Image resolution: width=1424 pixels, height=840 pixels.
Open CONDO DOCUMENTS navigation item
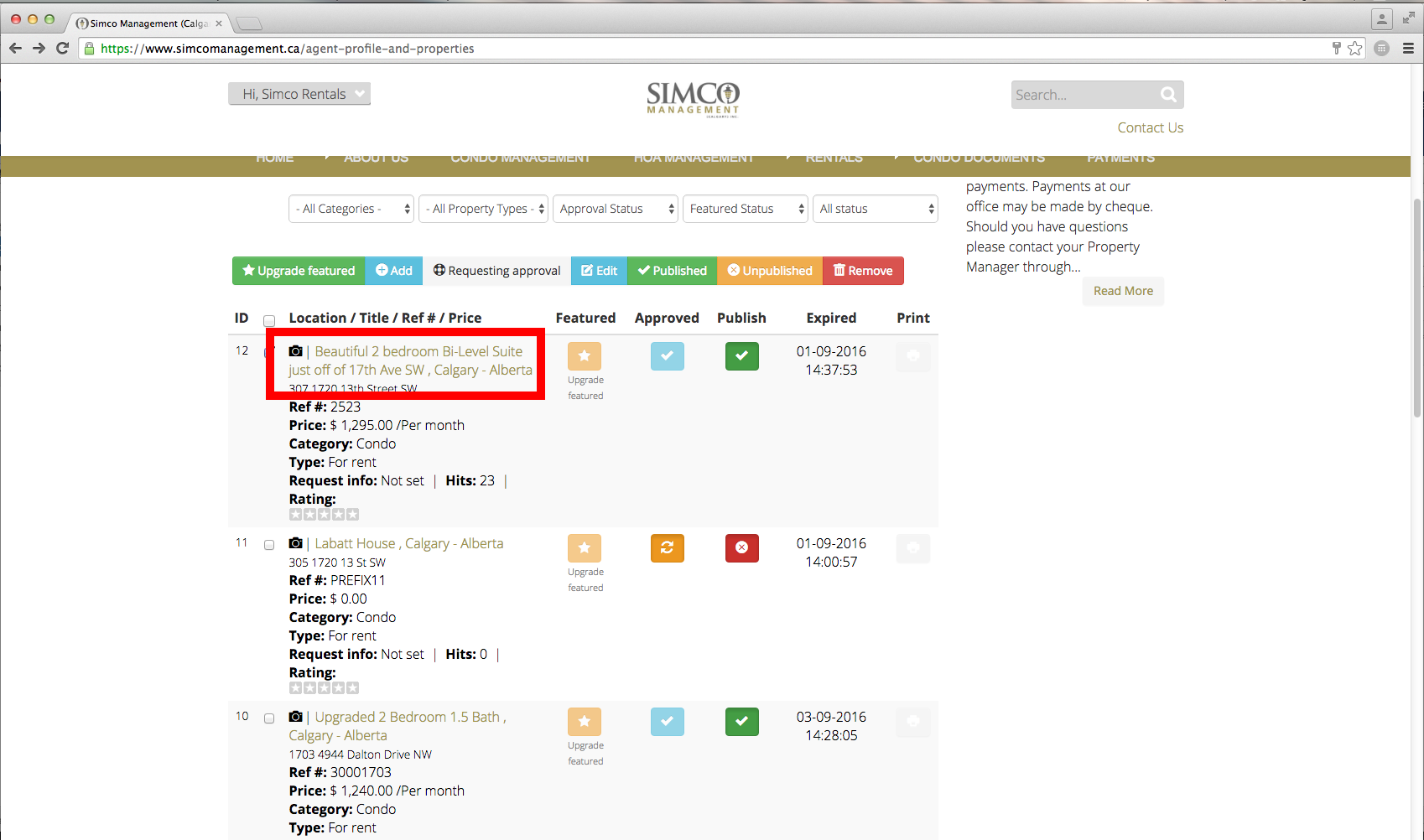(980, 158)
